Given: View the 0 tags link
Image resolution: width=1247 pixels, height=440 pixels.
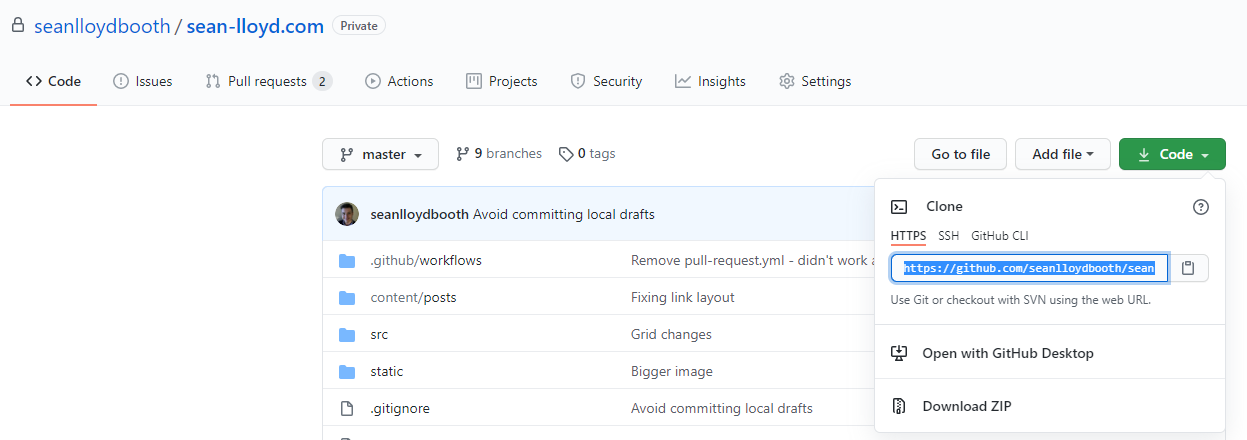Looking at the screenshot, I should tap(587, 153).
